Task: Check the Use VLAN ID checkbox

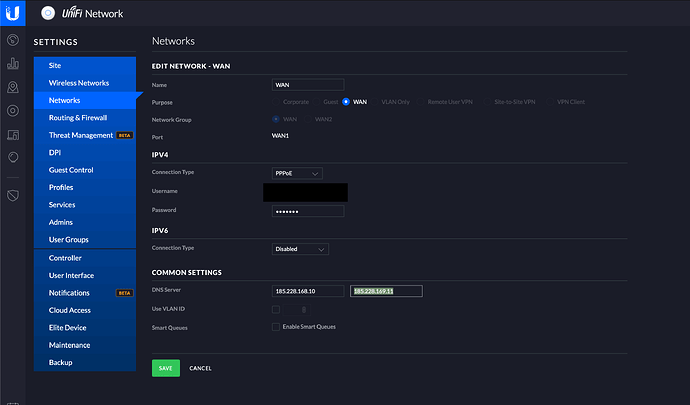Action: (276, 309)
